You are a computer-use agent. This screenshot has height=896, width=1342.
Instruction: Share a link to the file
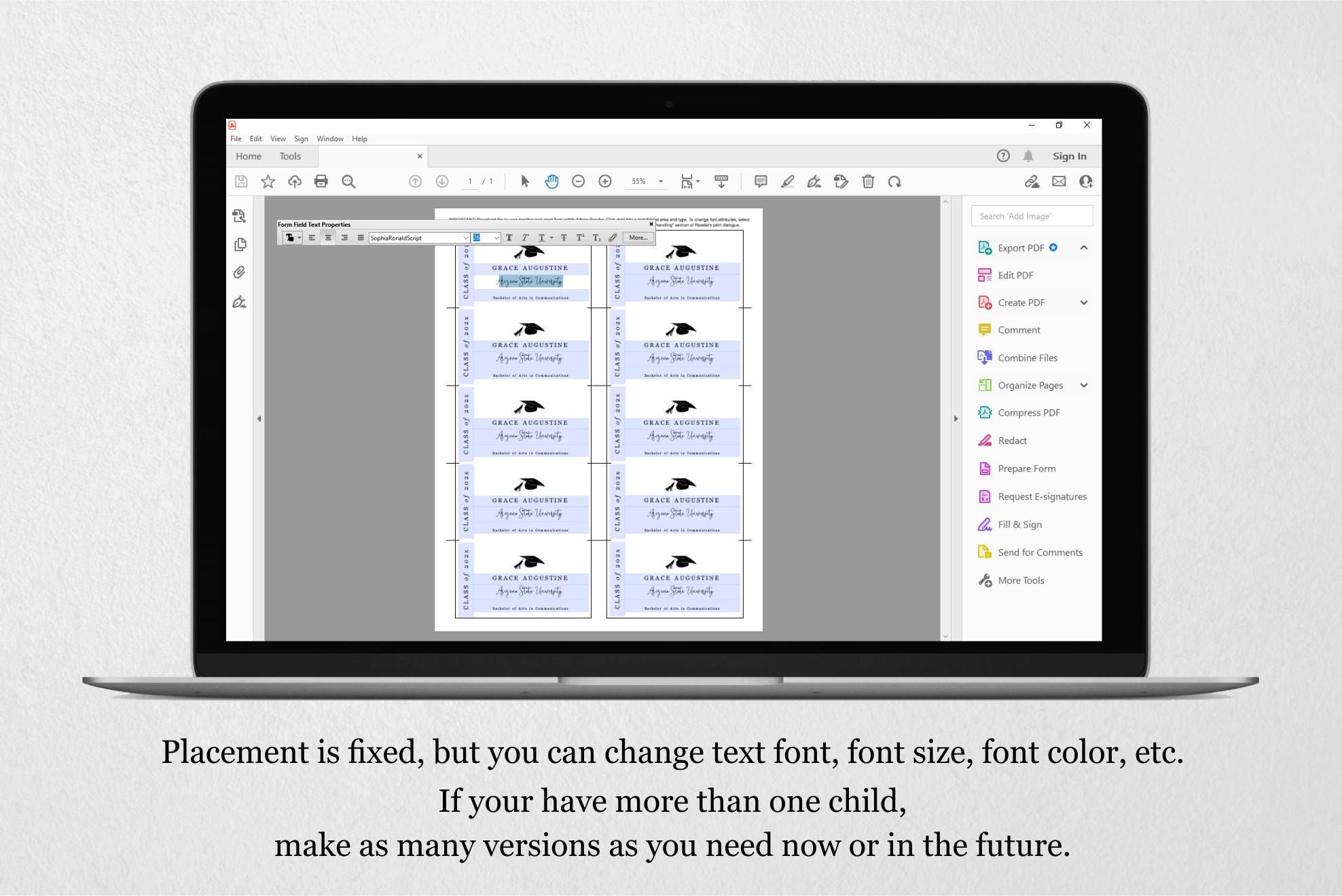(x=1032, y=181)
